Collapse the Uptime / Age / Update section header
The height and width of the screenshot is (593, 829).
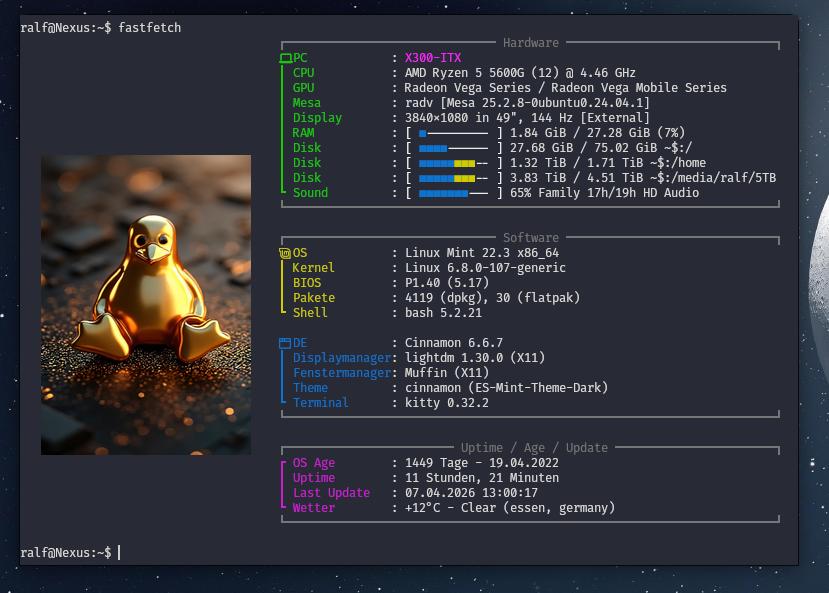pos(529,447)
